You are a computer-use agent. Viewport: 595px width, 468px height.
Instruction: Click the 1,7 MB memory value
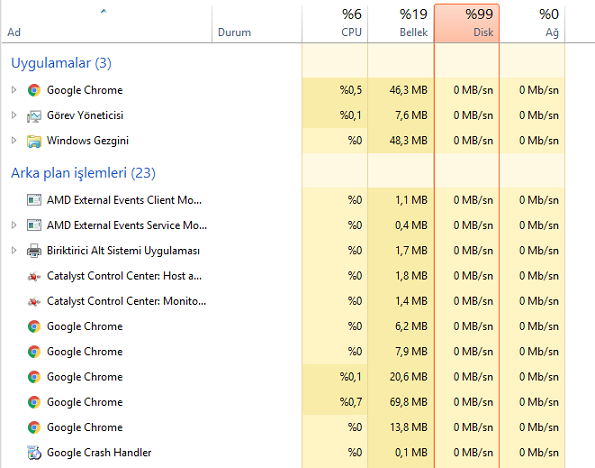(411, 251)
